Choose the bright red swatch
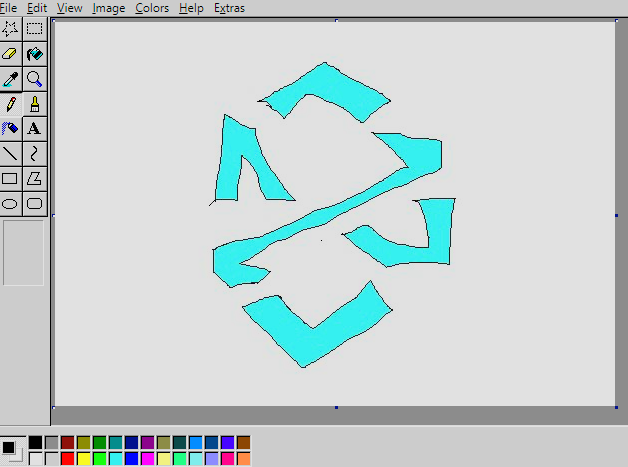This screenshot has width=628, height=467. click(x=68, y=459)
